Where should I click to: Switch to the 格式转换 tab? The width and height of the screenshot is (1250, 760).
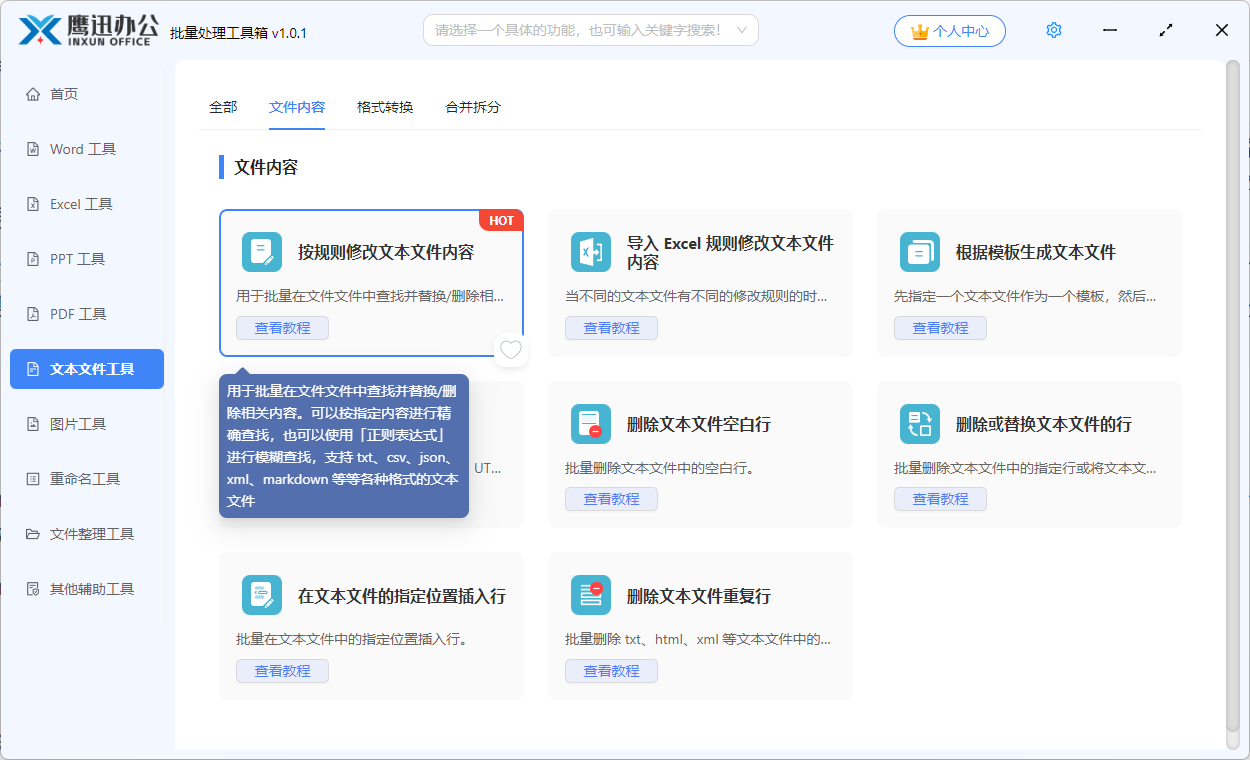coord(383,106)
